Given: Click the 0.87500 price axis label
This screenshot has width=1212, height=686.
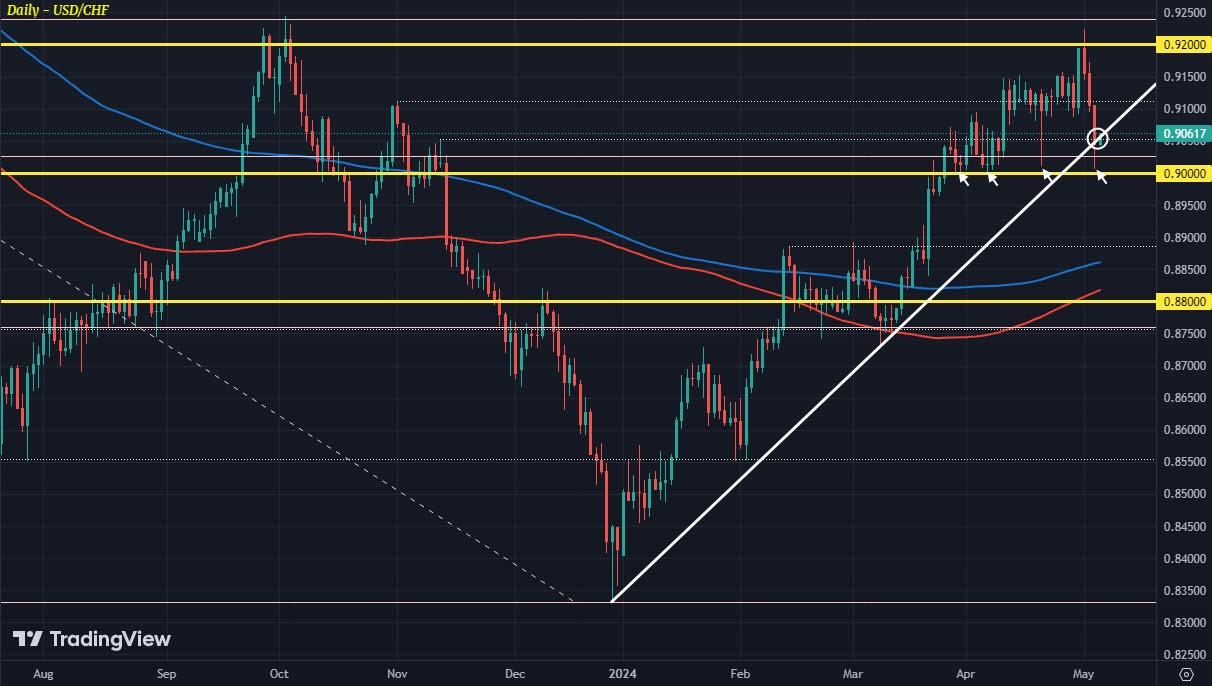Looking at the screenshot, I should [1184, 333].
